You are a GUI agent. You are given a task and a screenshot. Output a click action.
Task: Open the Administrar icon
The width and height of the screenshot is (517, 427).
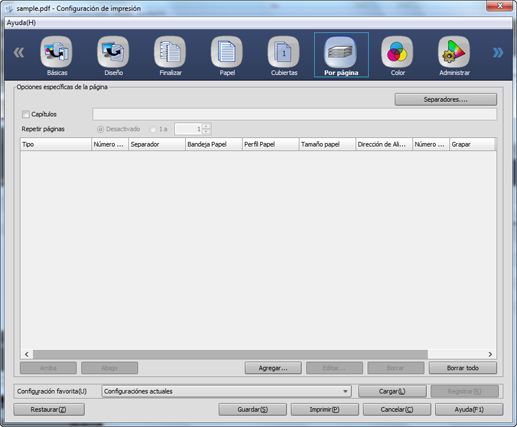coord(454,52)
